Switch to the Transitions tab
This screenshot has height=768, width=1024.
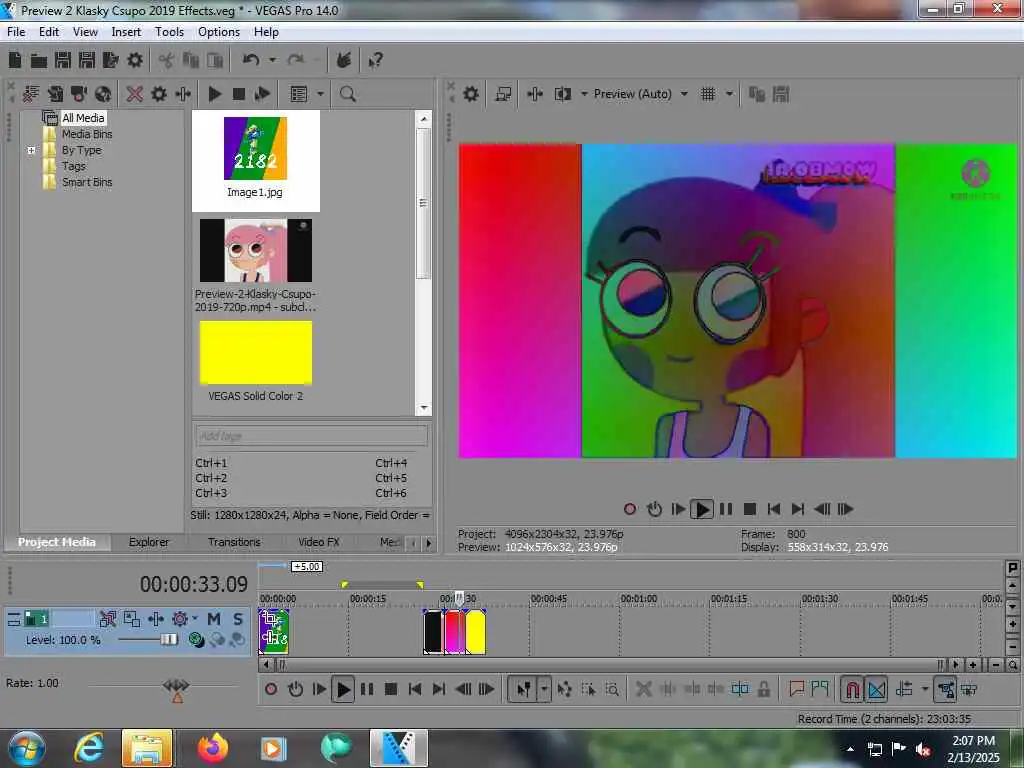(x=234, y=542)
